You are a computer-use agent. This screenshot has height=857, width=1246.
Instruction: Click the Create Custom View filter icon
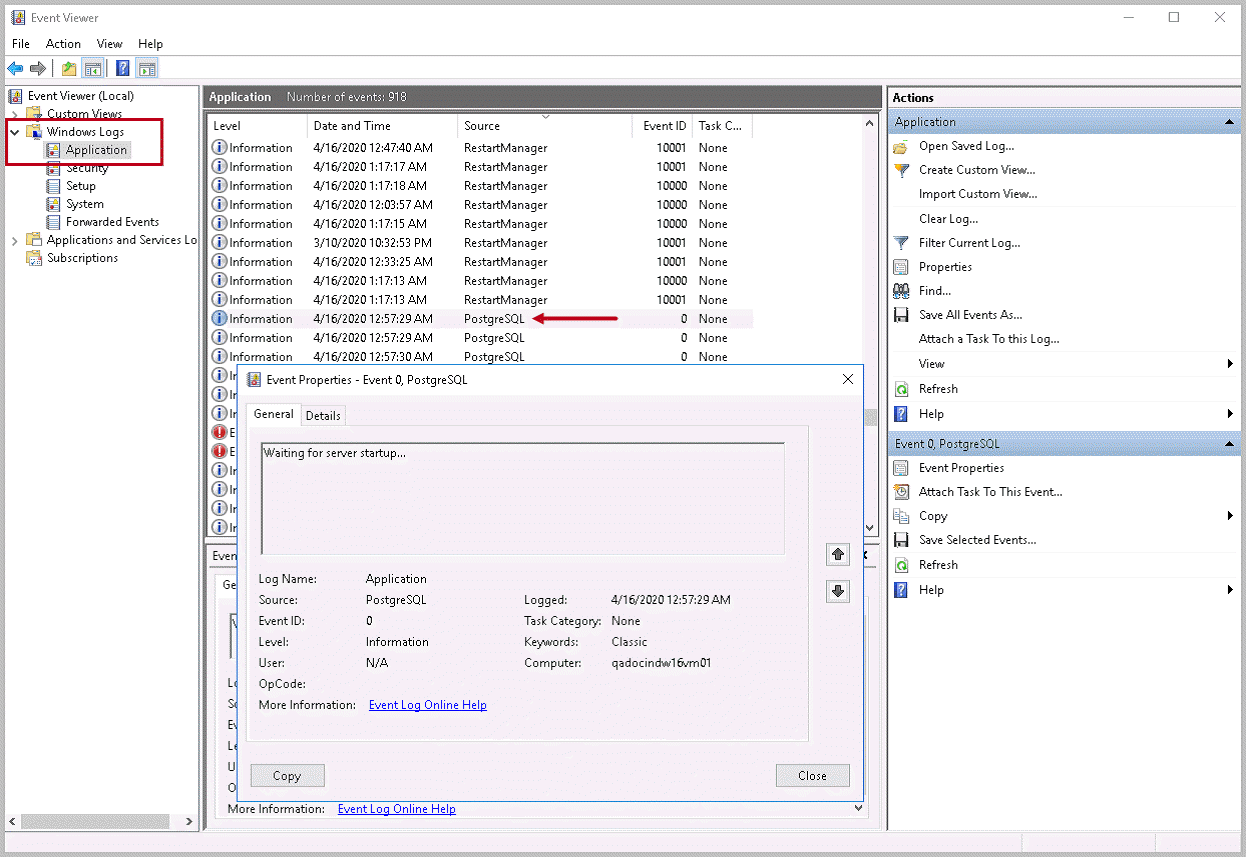[903, 169]
